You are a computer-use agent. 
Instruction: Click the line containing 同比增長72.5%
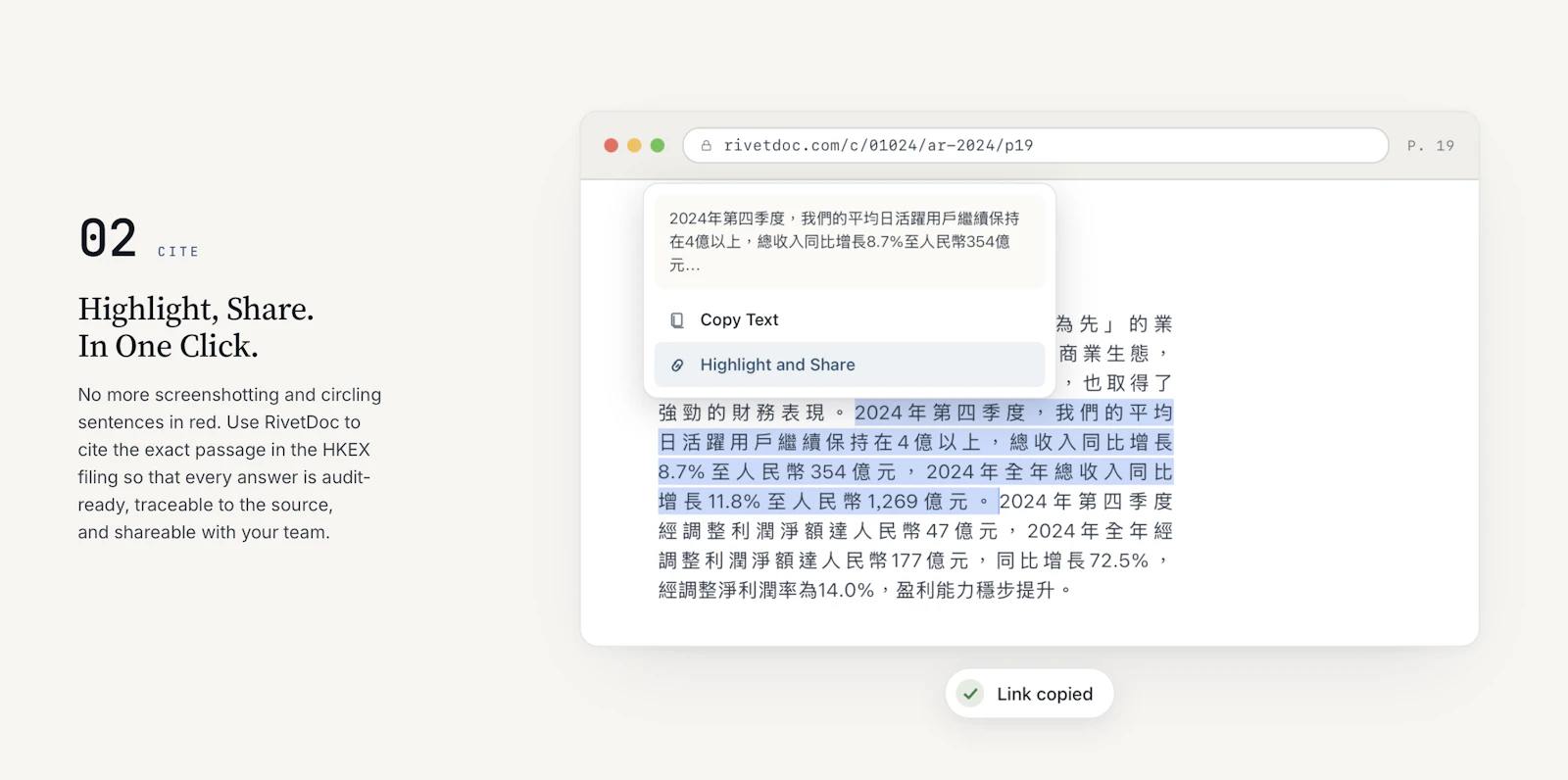915,561
